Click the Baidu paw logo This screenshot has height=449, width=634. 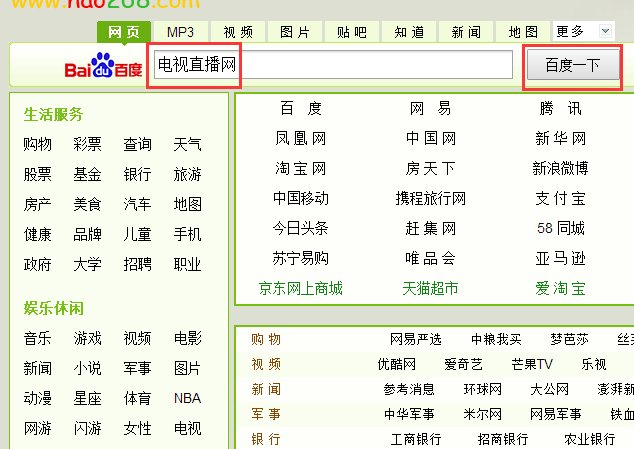tap(104, 66)
